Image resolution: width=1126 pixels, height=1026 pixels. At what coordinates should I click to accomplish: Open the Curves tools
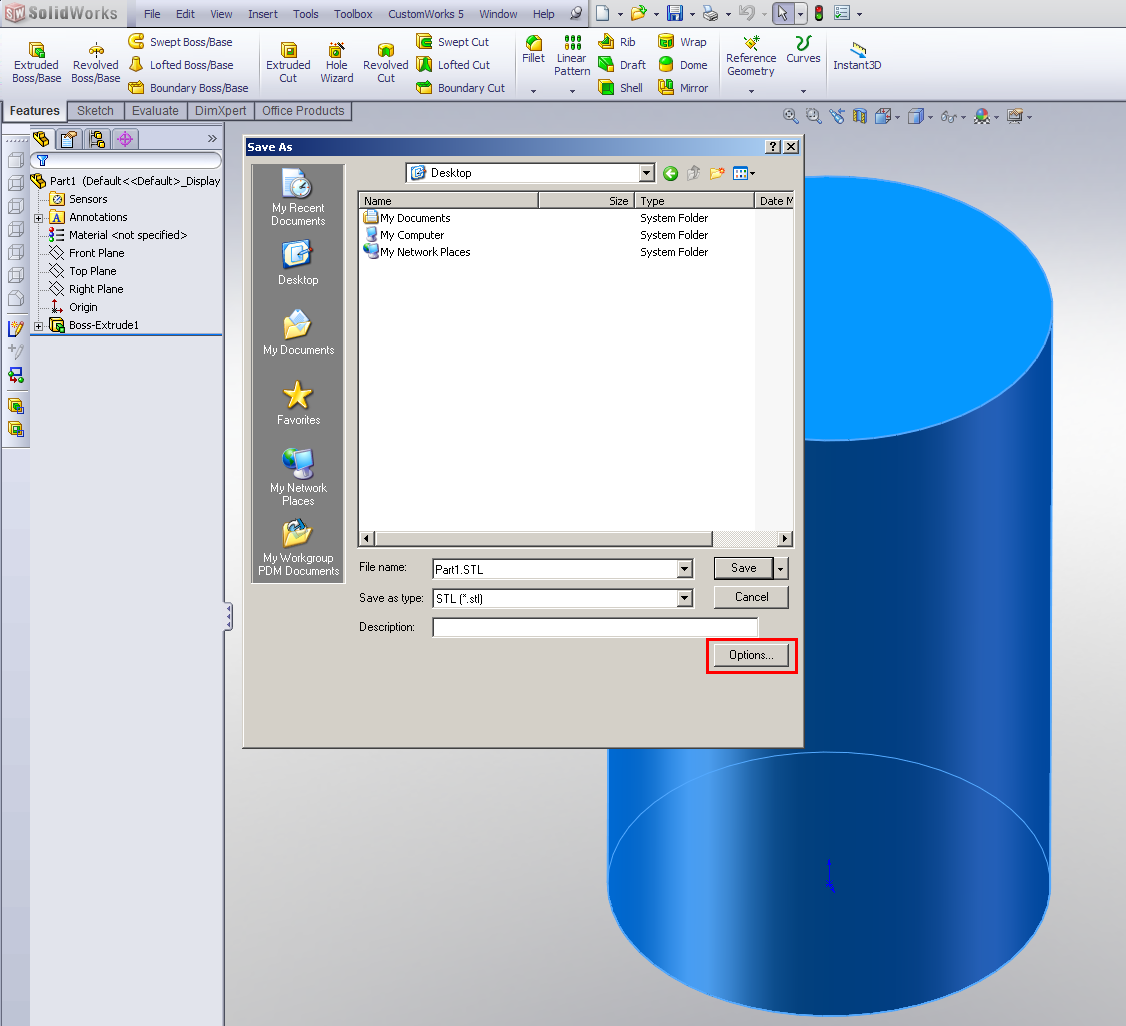point(803,50)
